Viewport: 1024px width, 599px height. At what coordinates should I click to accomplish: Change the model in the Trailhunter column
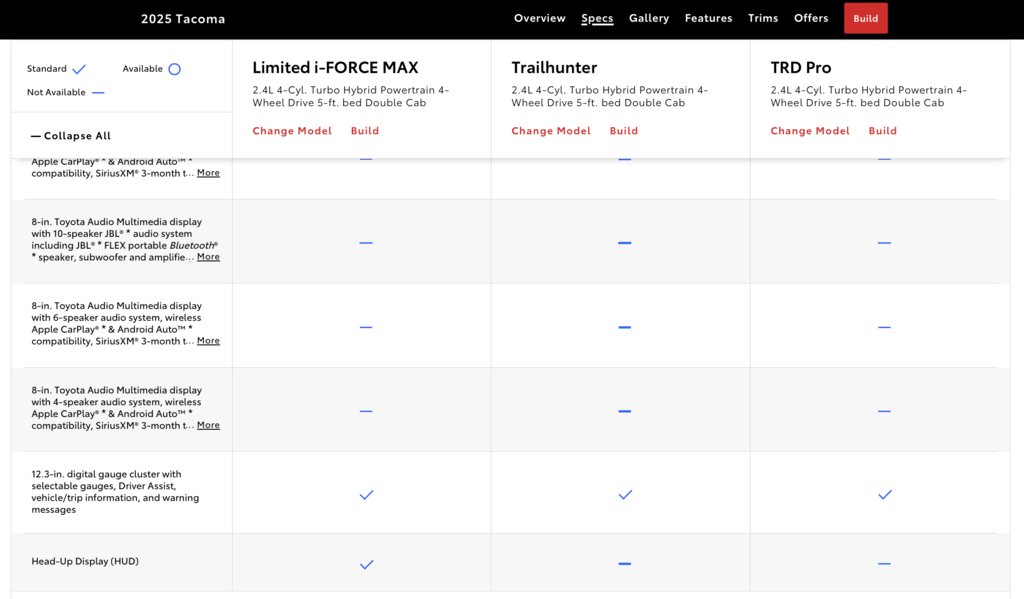tap(551, 131)
